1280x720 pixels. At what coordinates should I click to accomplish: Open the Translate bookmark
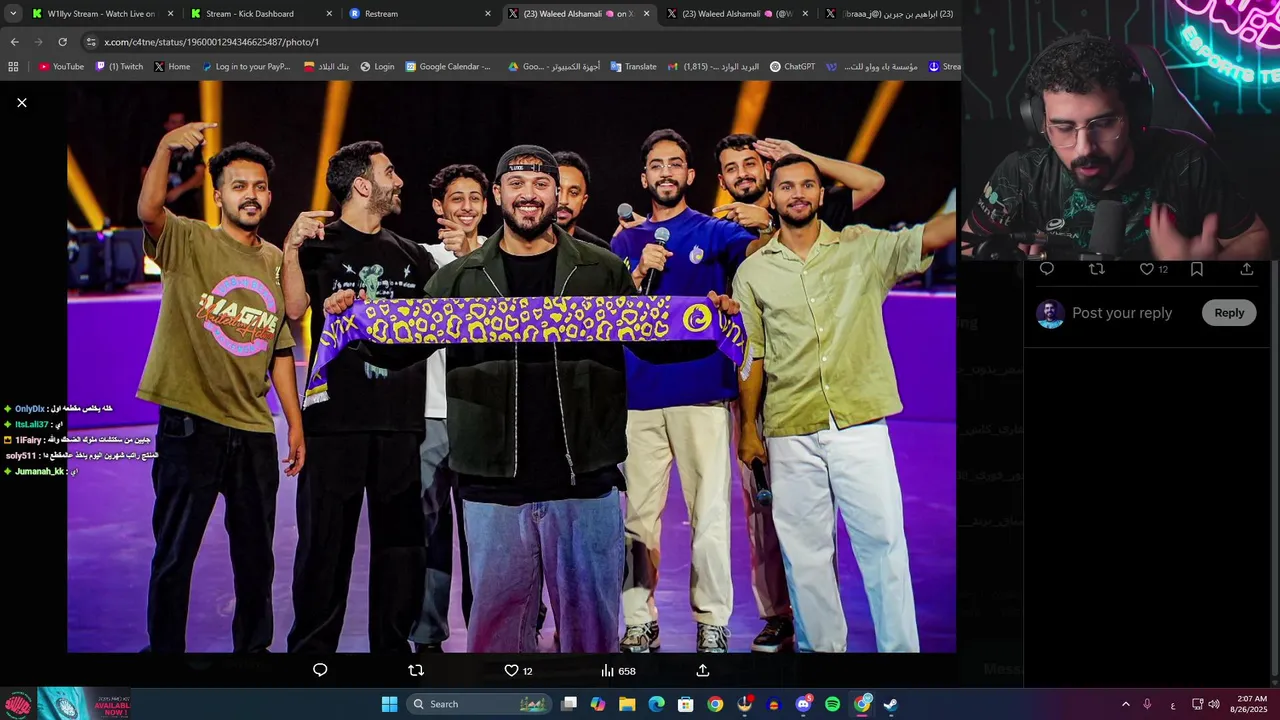coord(633,67)
